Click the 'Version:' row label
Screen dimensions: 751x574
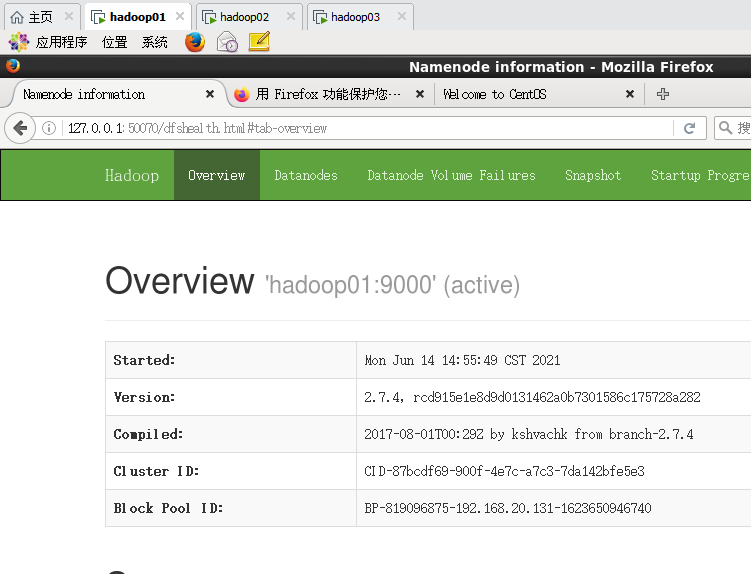coord(144,397)
